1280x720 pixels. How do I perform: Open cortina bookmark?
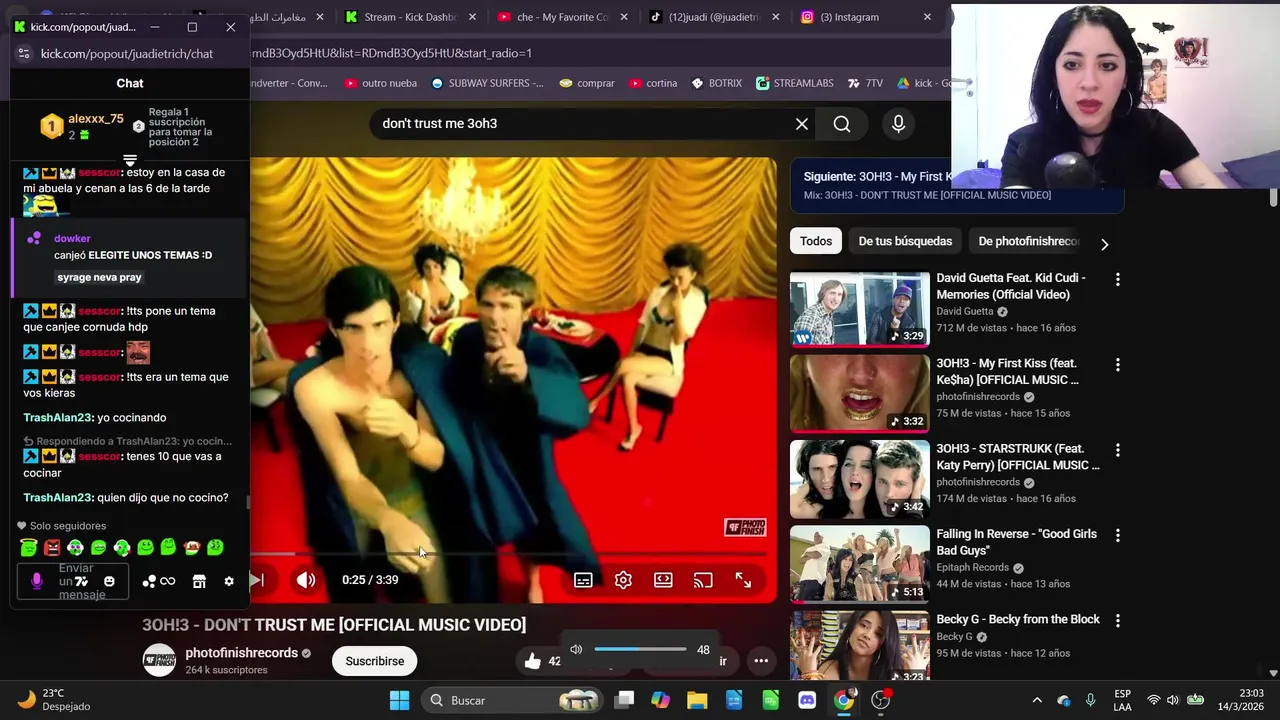pos(653,83)
